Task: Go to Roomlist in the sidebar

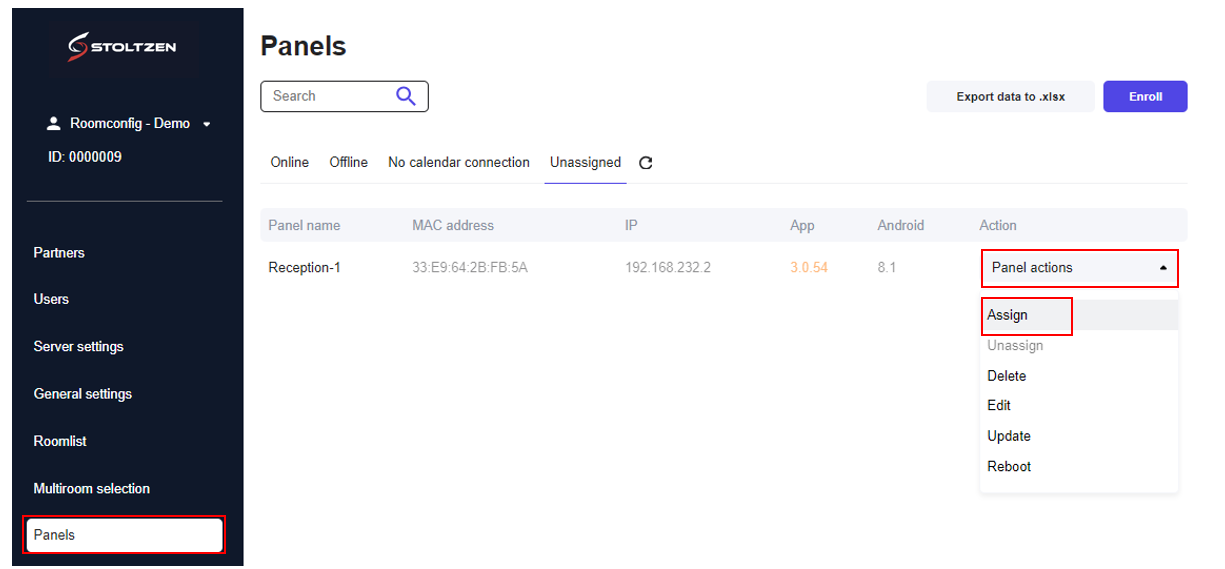Action: coord(60,441)
